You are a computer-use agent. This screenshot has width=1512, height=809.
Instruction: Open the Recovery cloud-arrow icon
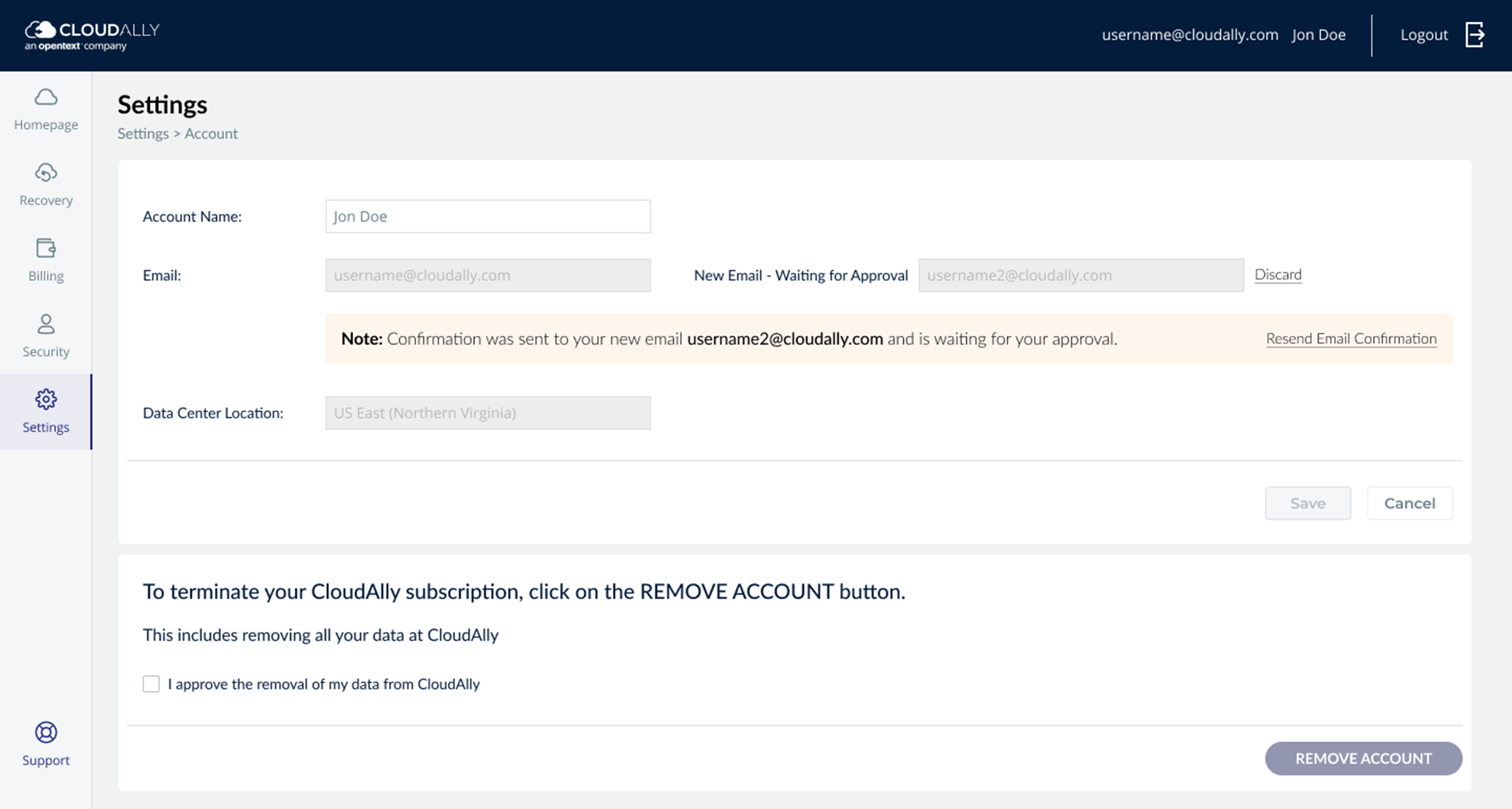pos(46,173)
